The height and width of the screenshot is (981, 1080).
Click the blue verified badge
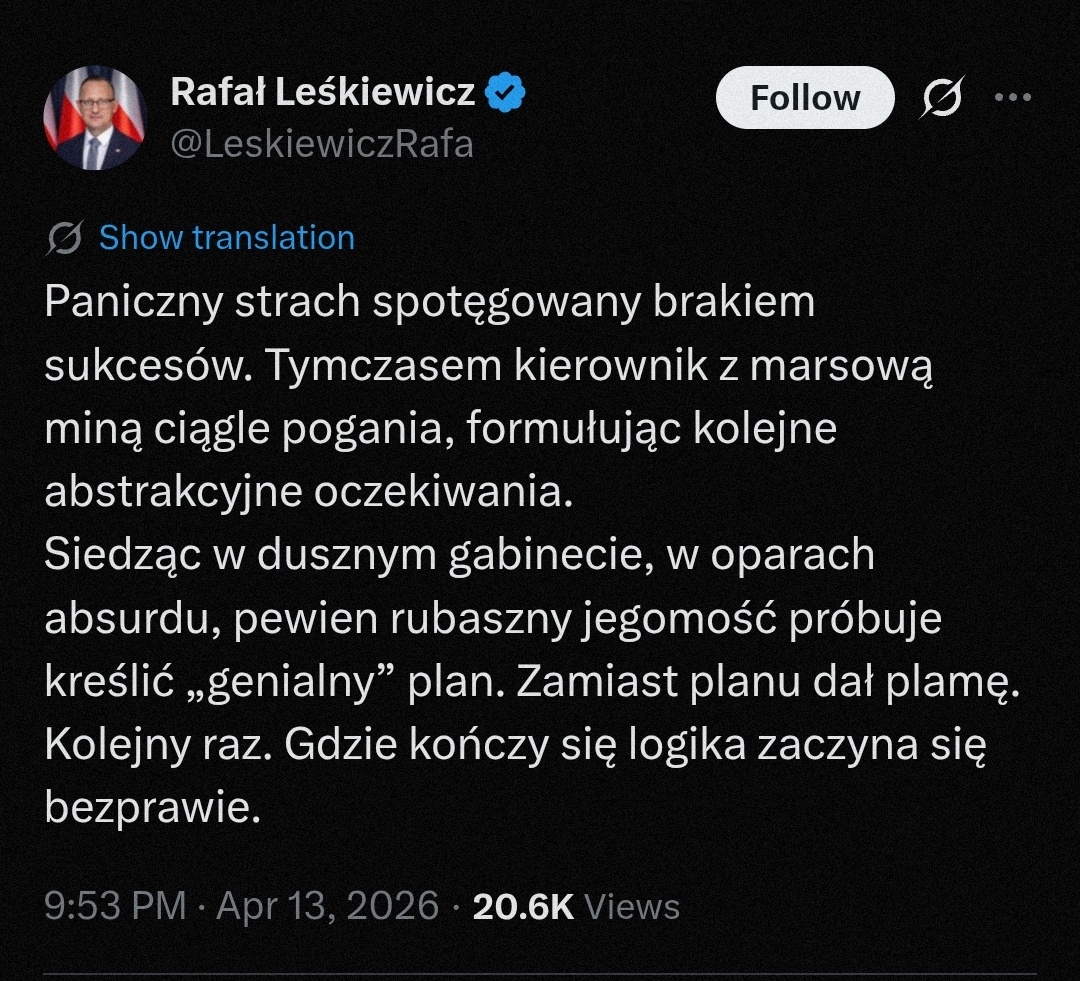[x=506, y=93]
